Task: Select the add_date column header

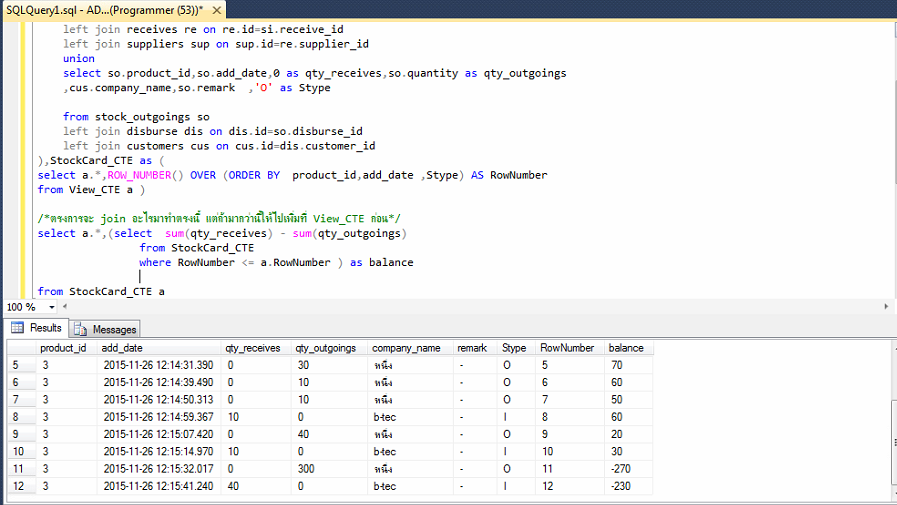Action: tap(123, 348)
